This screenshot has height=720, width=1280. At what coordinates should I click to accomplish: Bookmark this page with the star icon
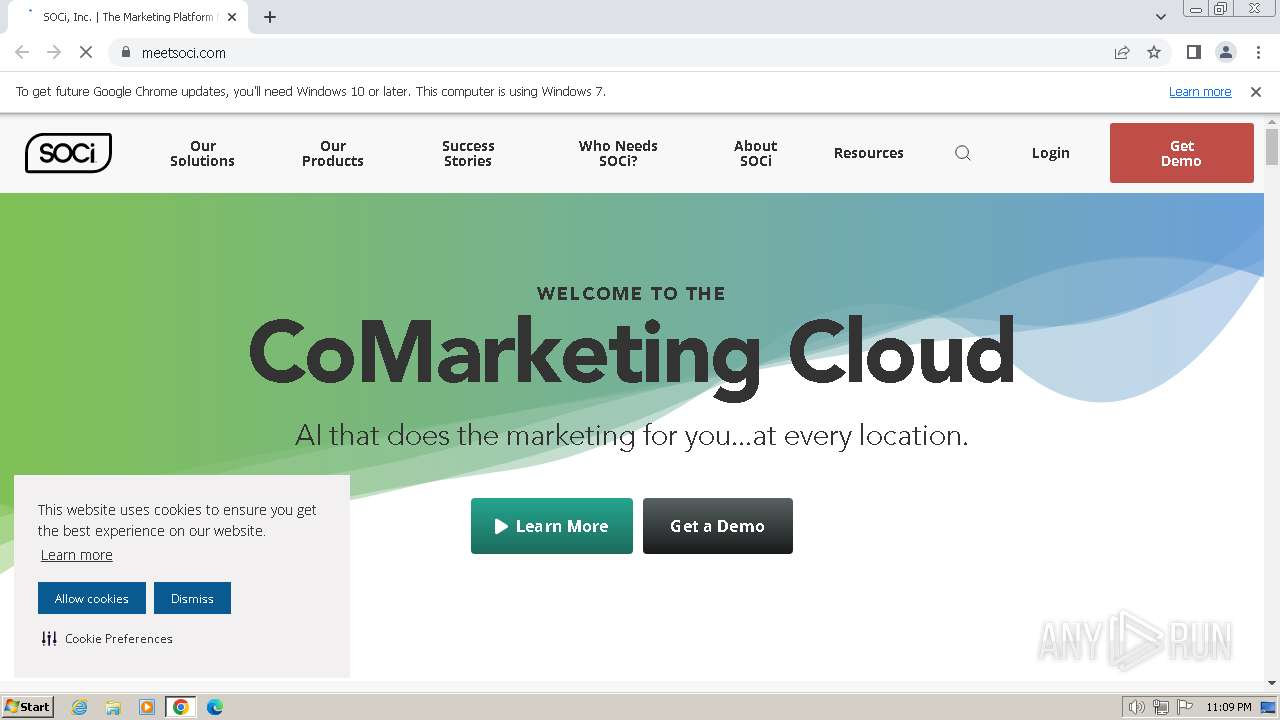(x=1154, y=53)
